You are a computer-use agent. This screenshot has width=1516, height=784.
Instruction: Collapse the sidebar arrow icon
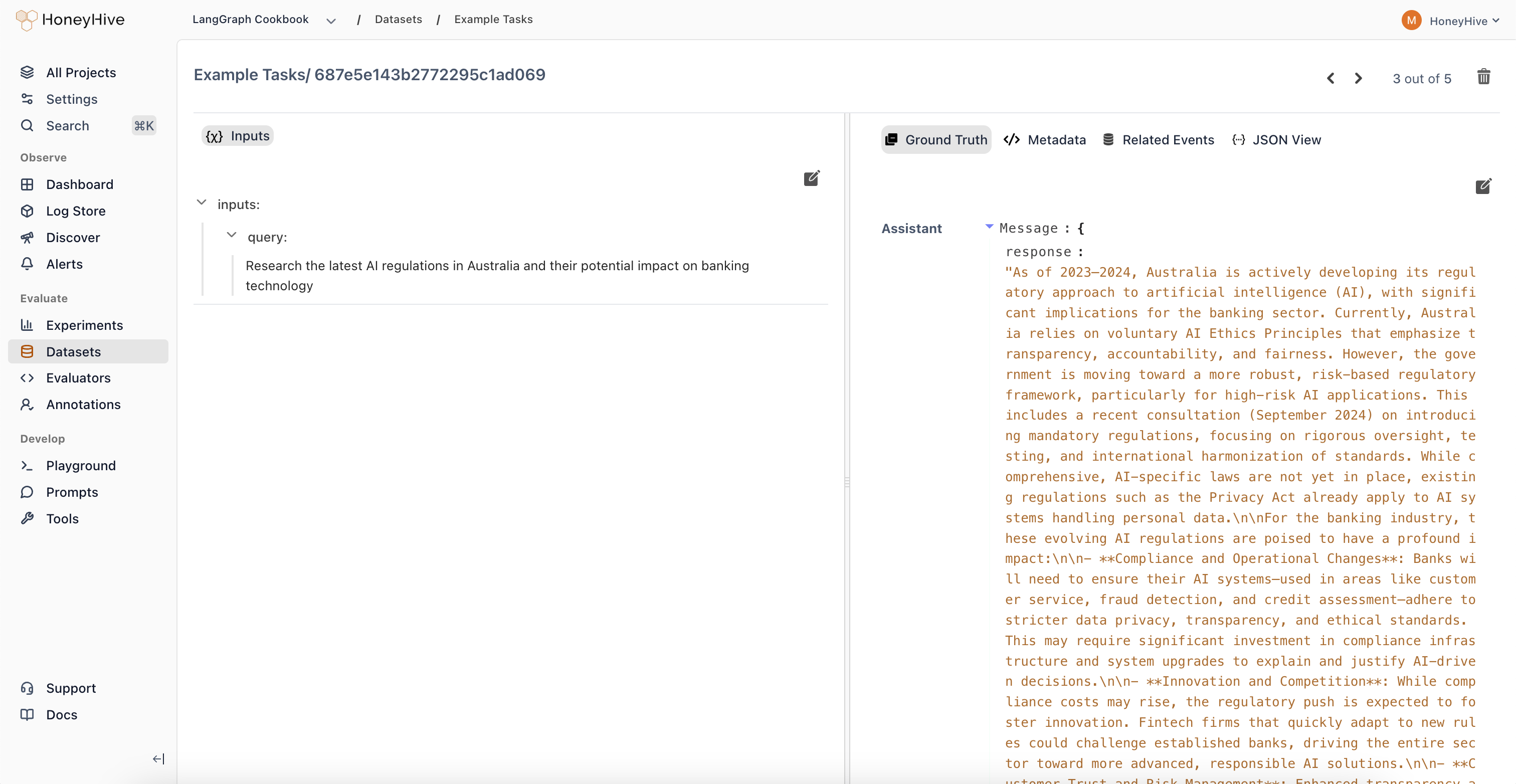[x=158, y=759]
